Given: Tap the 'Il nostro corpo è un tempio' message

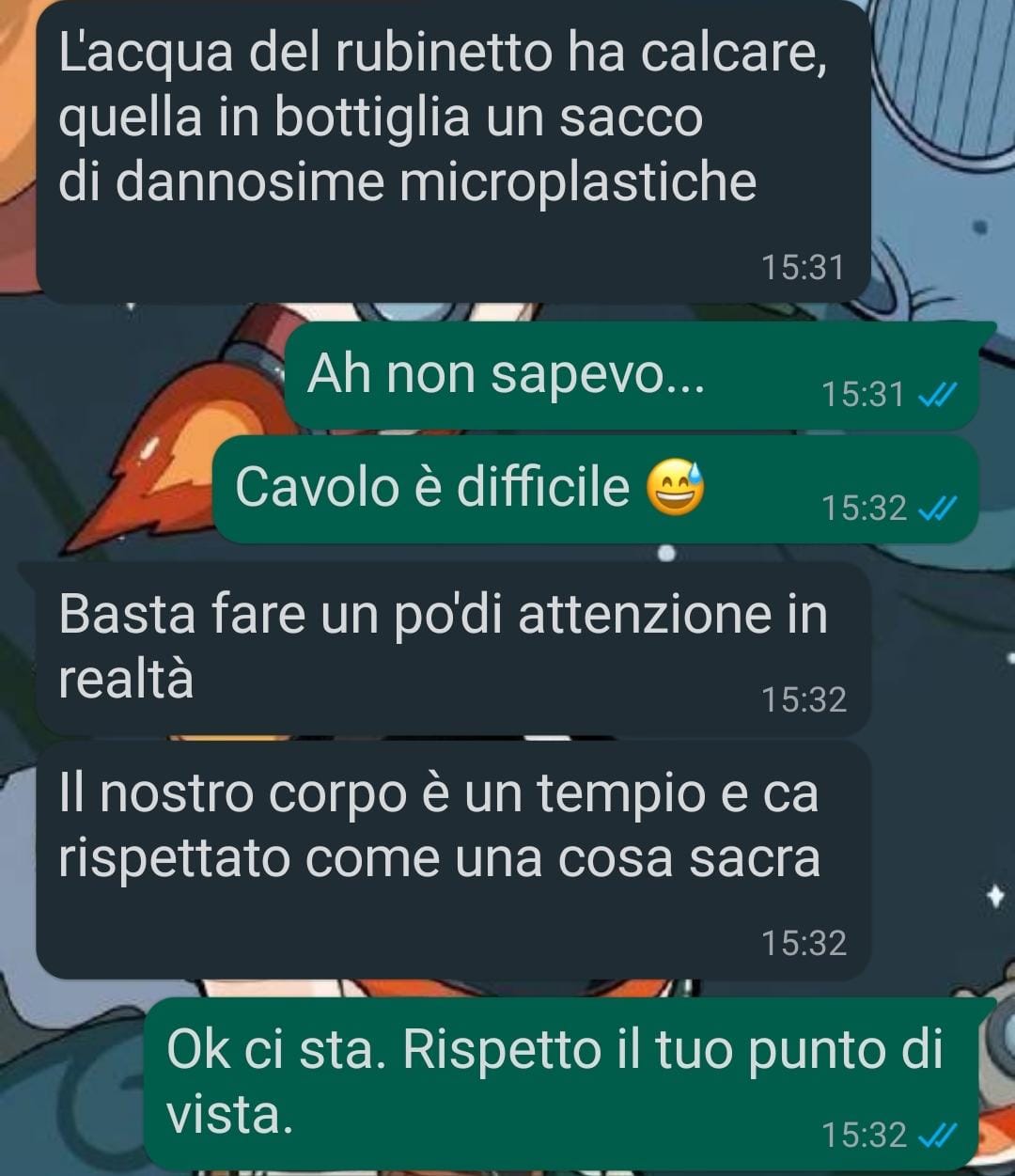Looking at the screenshot, I should 452,859.
